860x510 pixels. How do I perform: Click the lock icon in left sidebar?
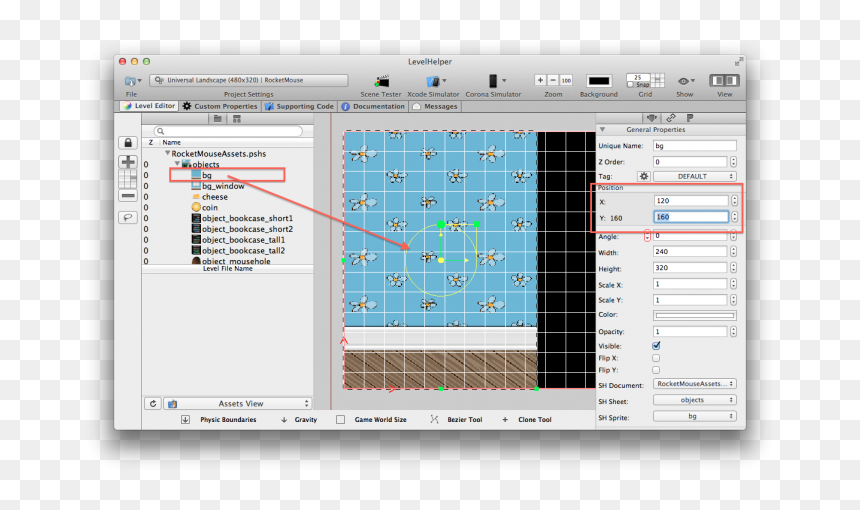tap(128, 143)
